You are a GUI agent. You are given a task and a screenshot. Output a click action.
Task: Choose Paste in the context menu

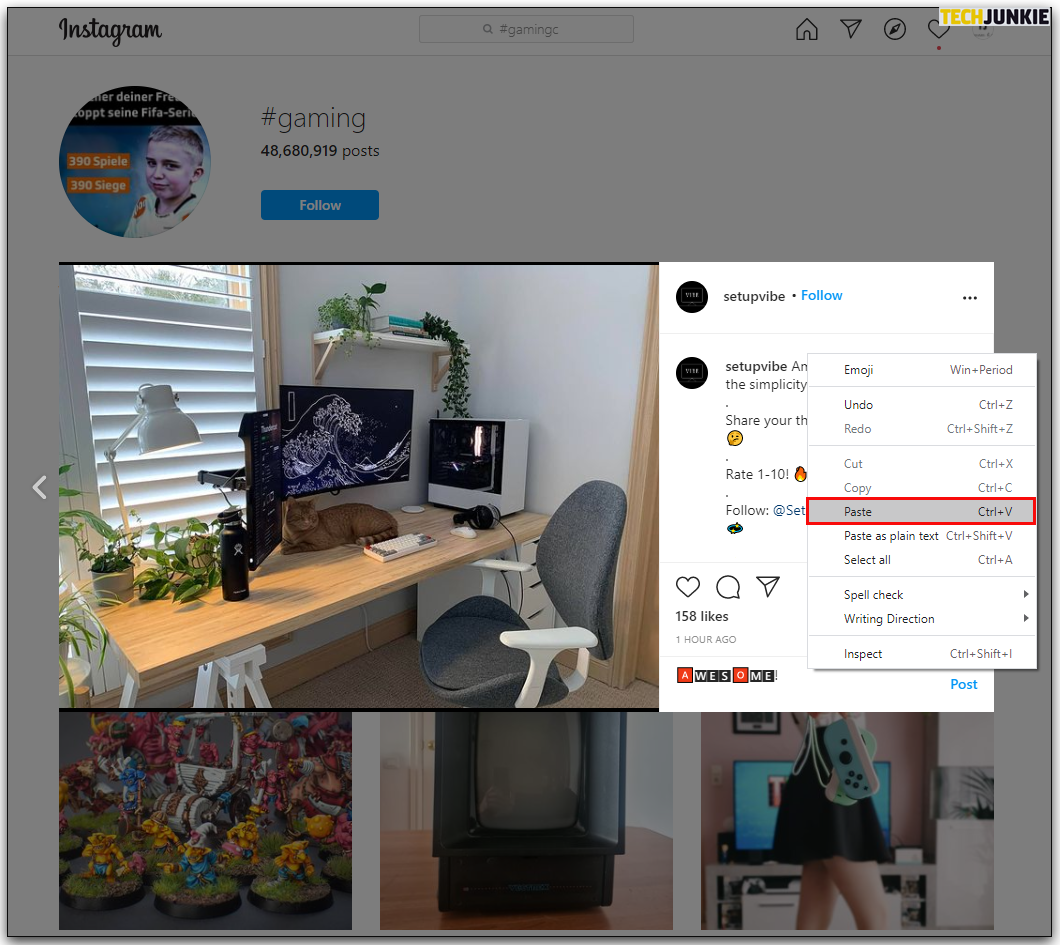921,512
